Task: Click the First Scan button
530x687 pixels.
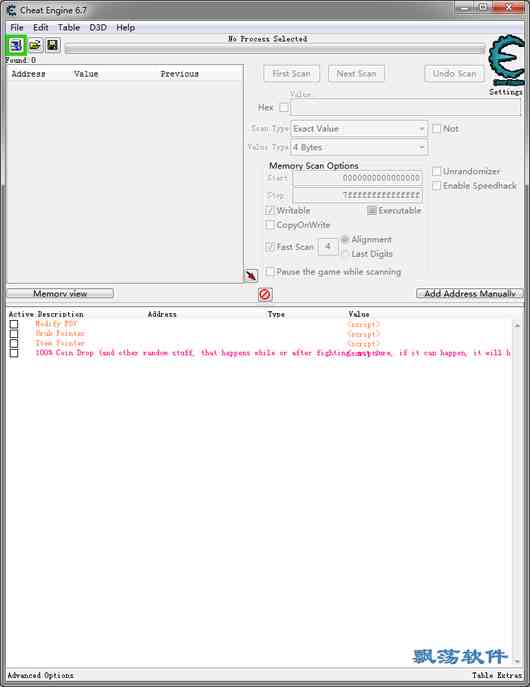Action: tap(291, 74)
